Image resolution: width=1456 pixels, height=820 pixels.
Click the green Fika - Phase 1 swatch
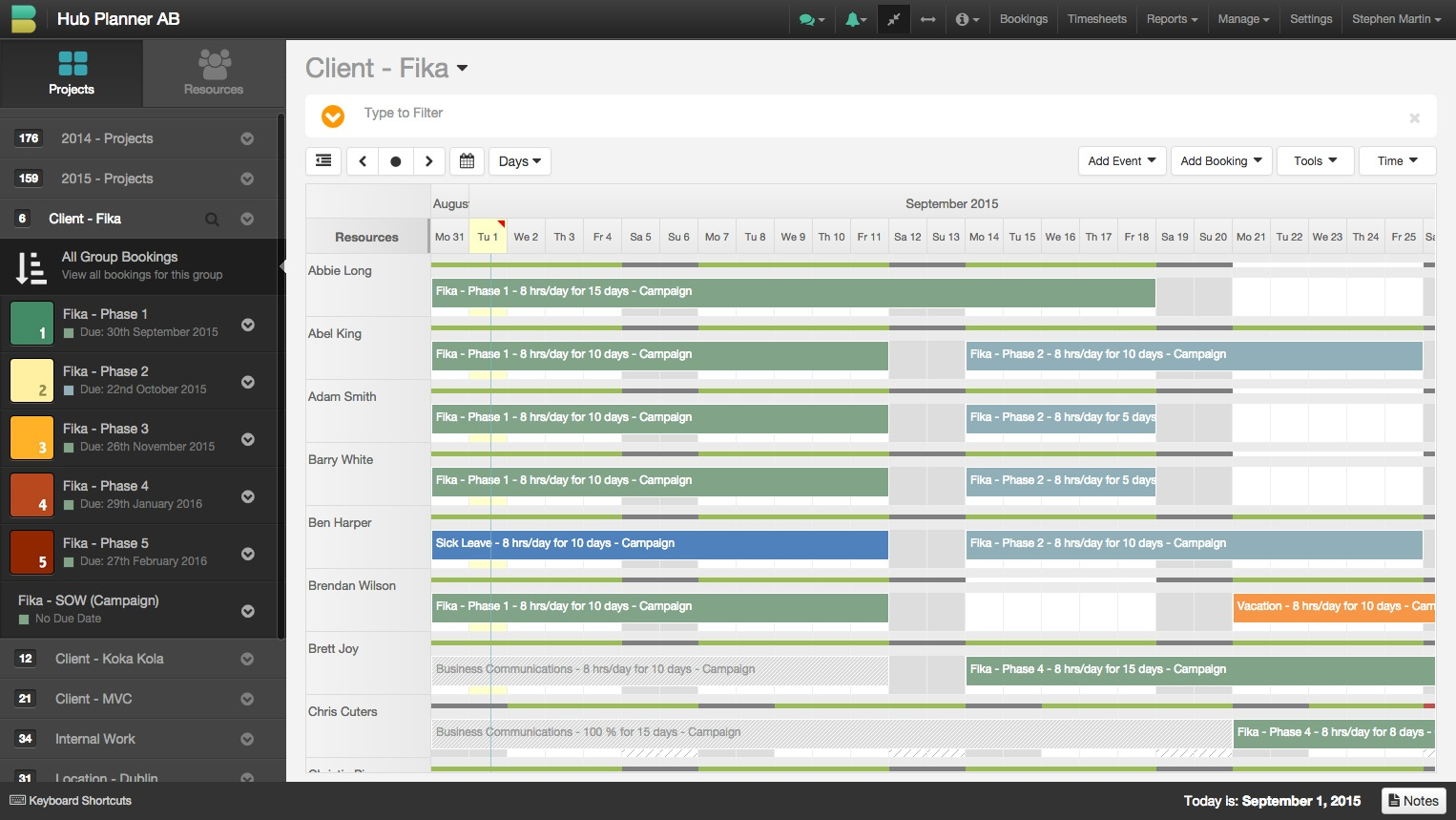[31, 323]
